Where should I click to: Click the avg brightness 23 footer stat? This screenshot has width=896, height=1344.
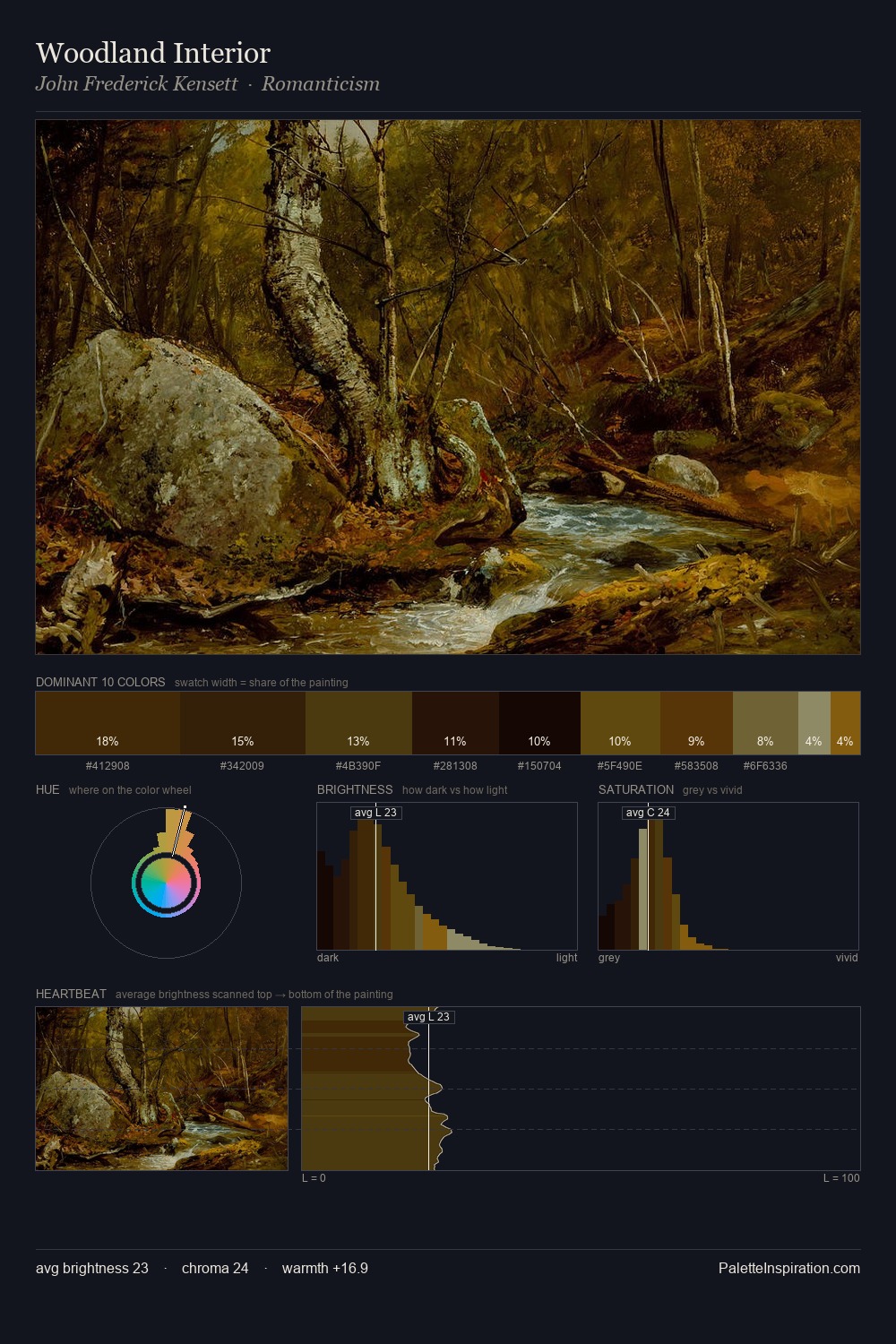pyautogui.click(x=92, y=1268)
